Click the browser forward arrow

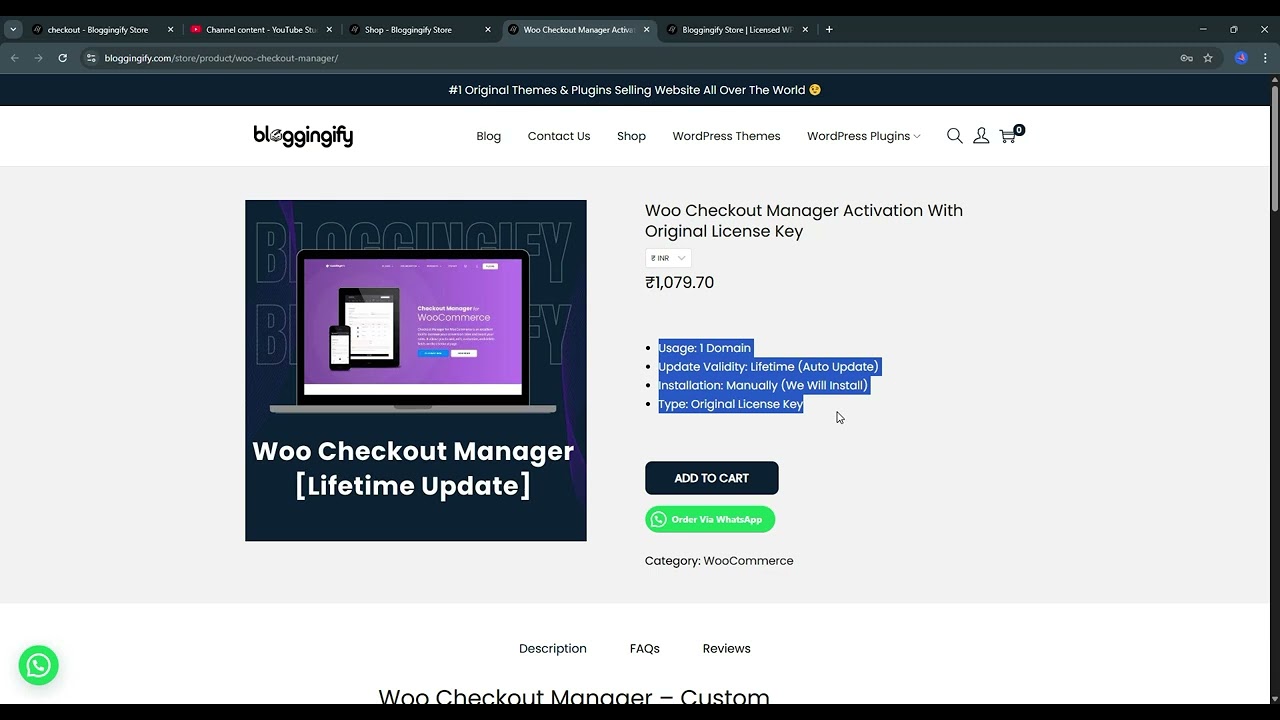(38, 58)
